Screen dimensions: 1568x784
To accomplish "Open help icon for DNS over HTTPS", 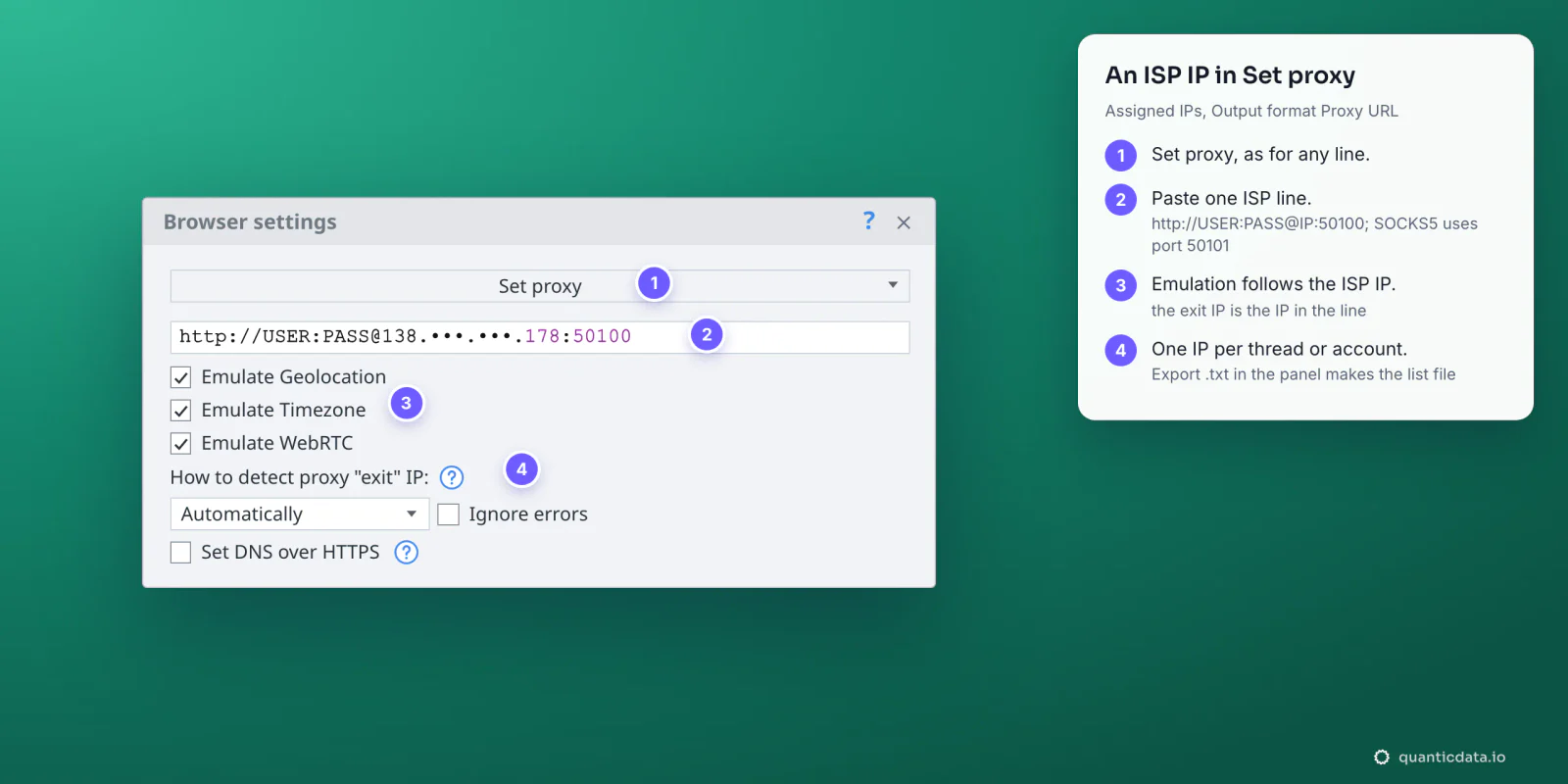I will [407, 553].
